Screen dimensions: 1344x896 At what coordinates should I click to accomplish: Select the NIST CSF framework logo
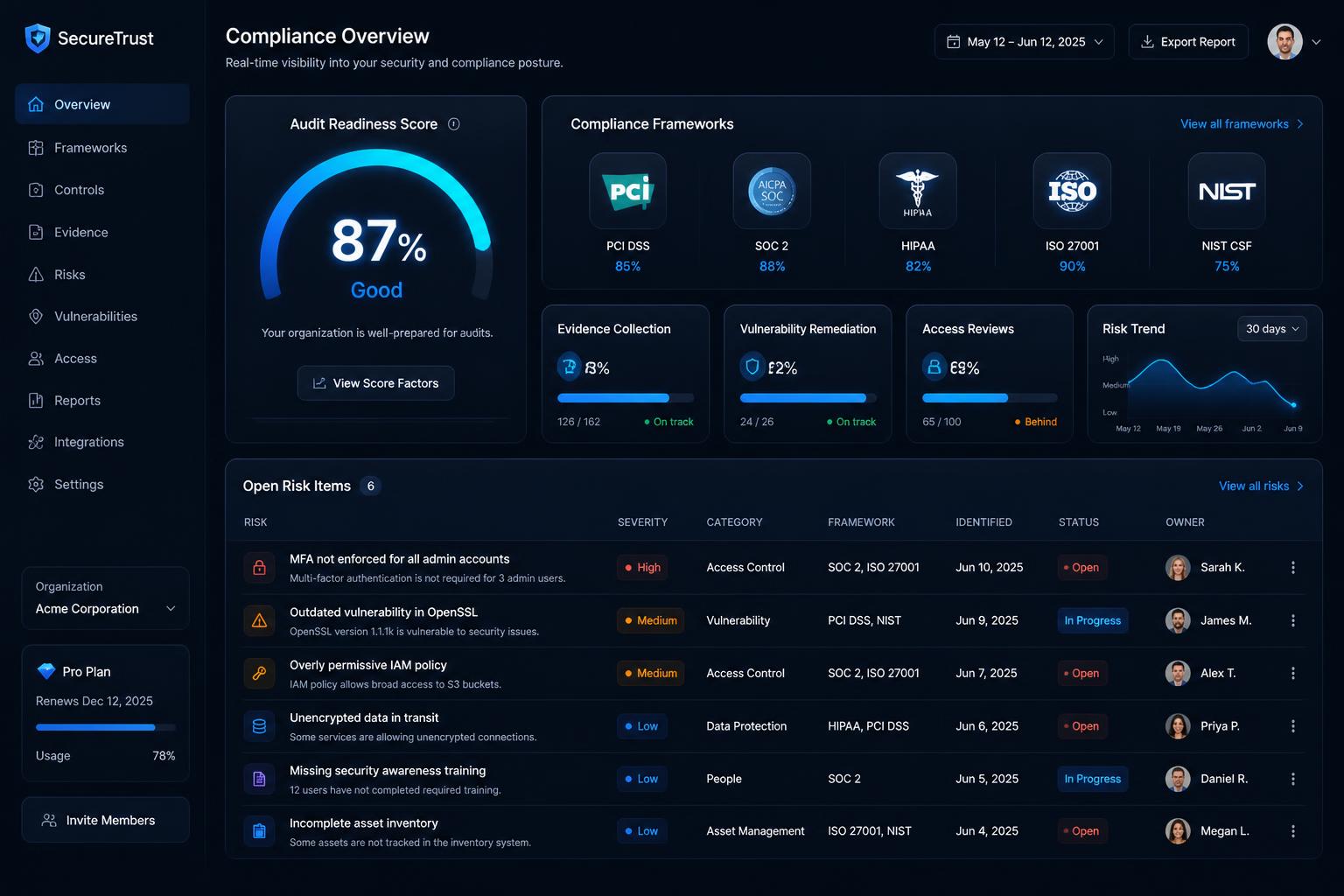coord(1227,191)
